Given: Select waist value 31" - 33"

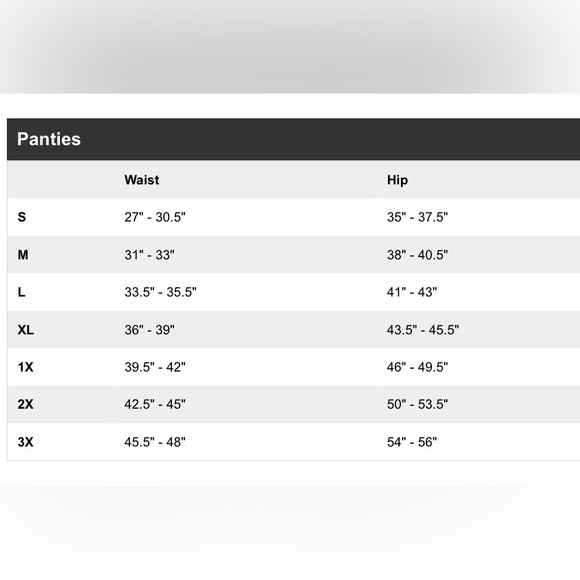Looking at the screenshot, I should (149, 255).
